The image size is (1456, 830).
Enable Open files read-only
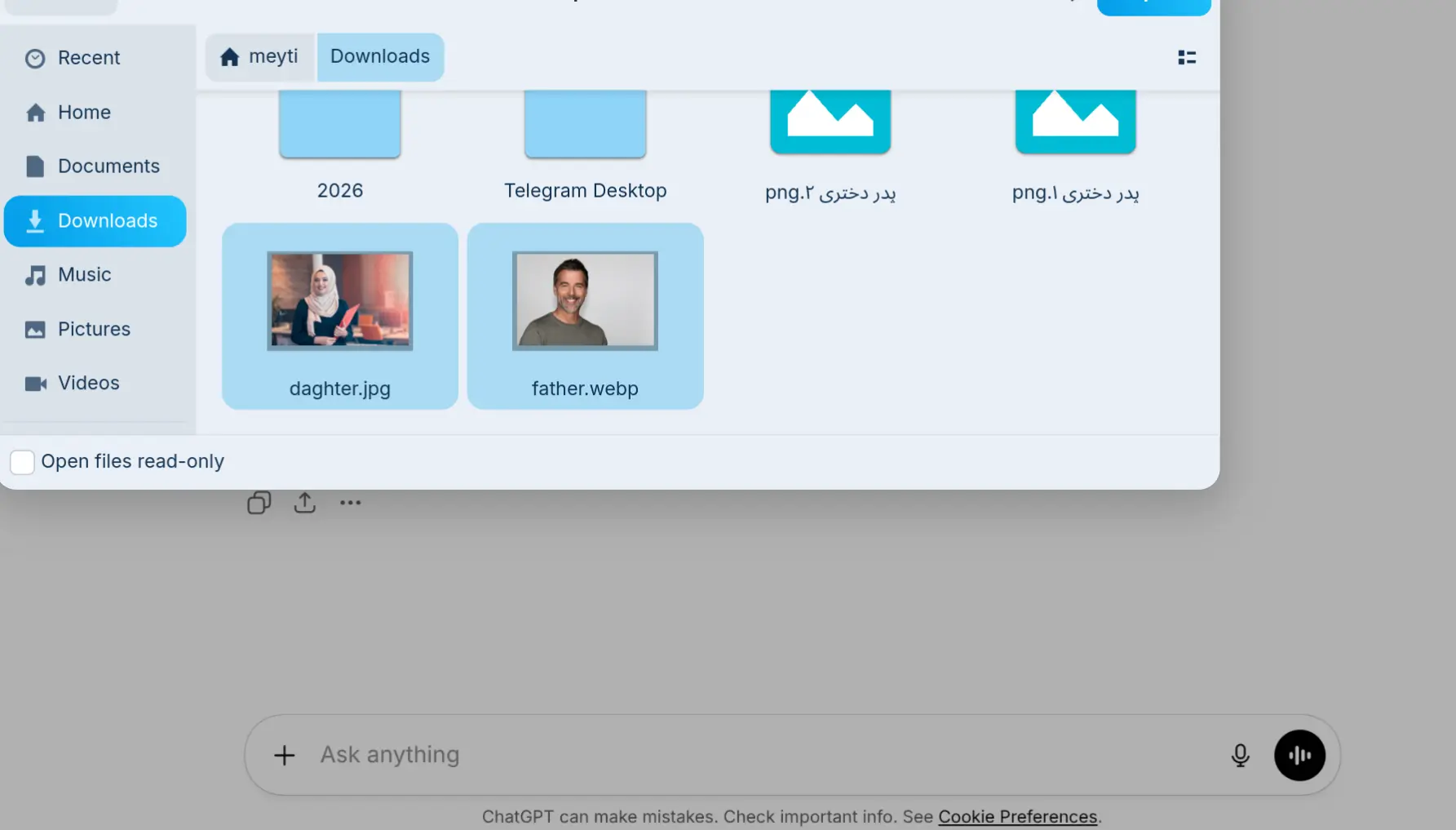pos(22,462)
